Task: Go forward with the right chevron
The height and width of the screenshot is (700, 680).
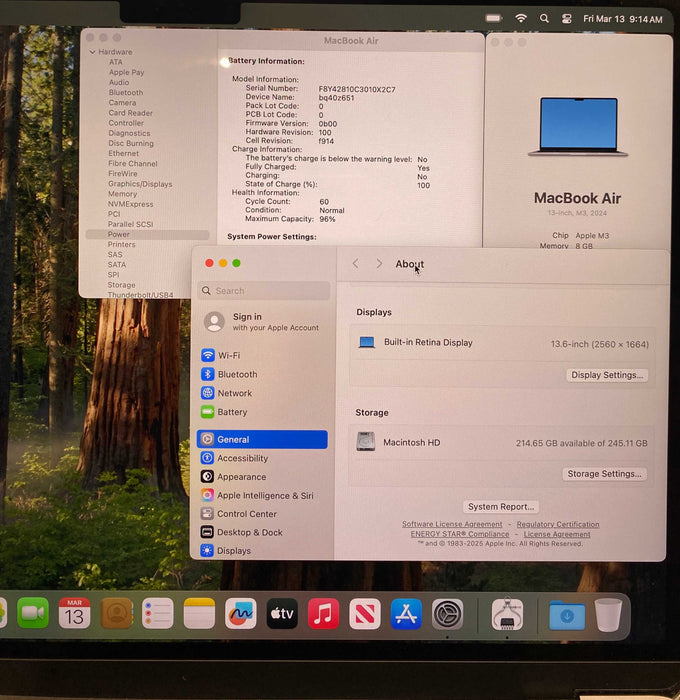Action: click(379, 263)
